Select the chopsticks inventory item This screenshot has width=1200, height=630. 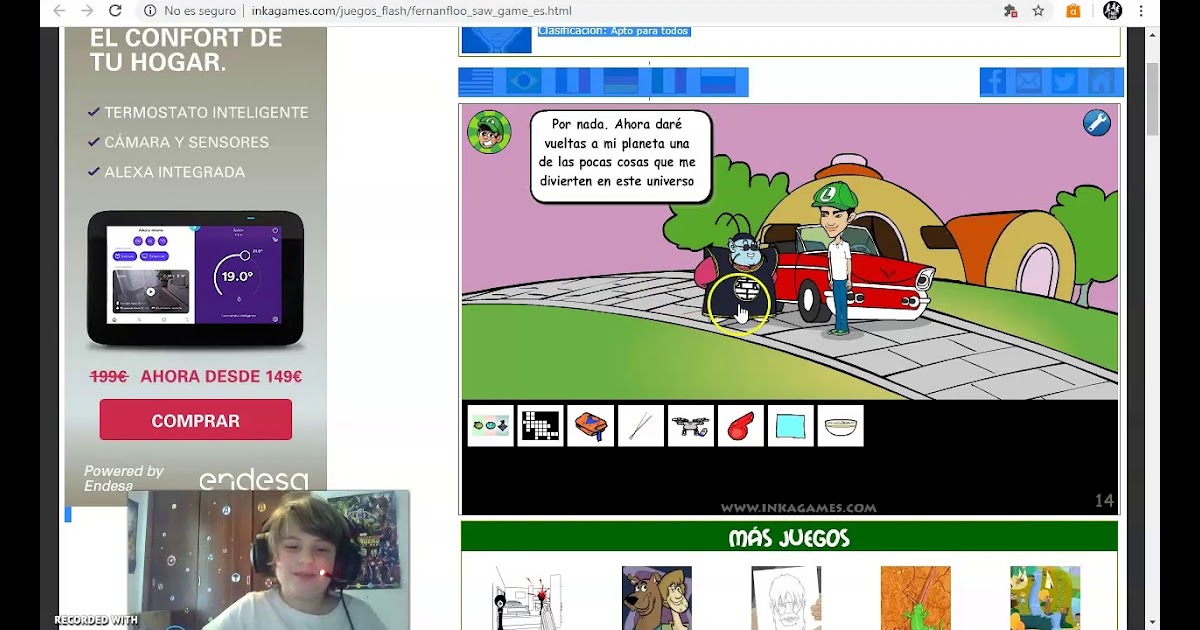tap(641, 426)
